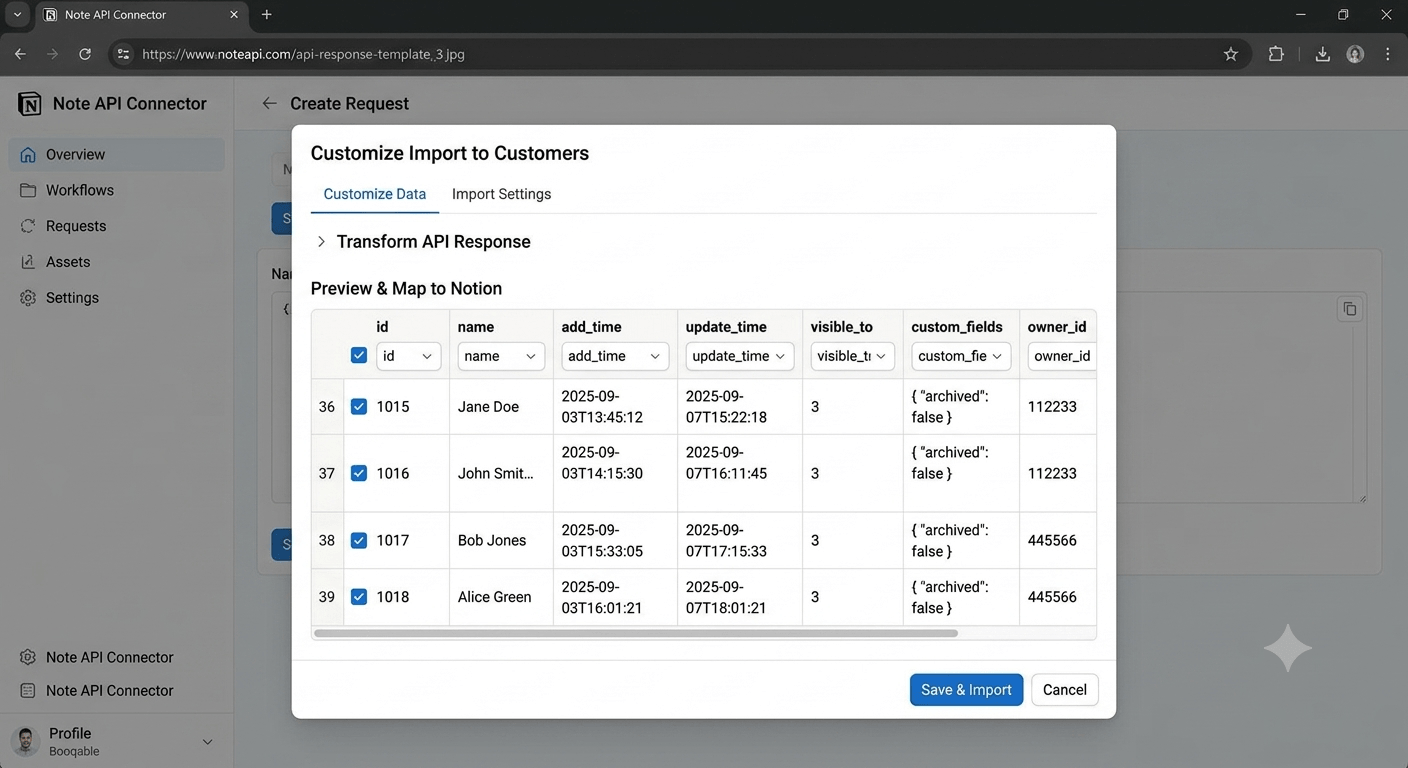The width and height of the screenshot is (1408, 768).
Task: Expand the Profile chevron menu
Action: (207, 742)
